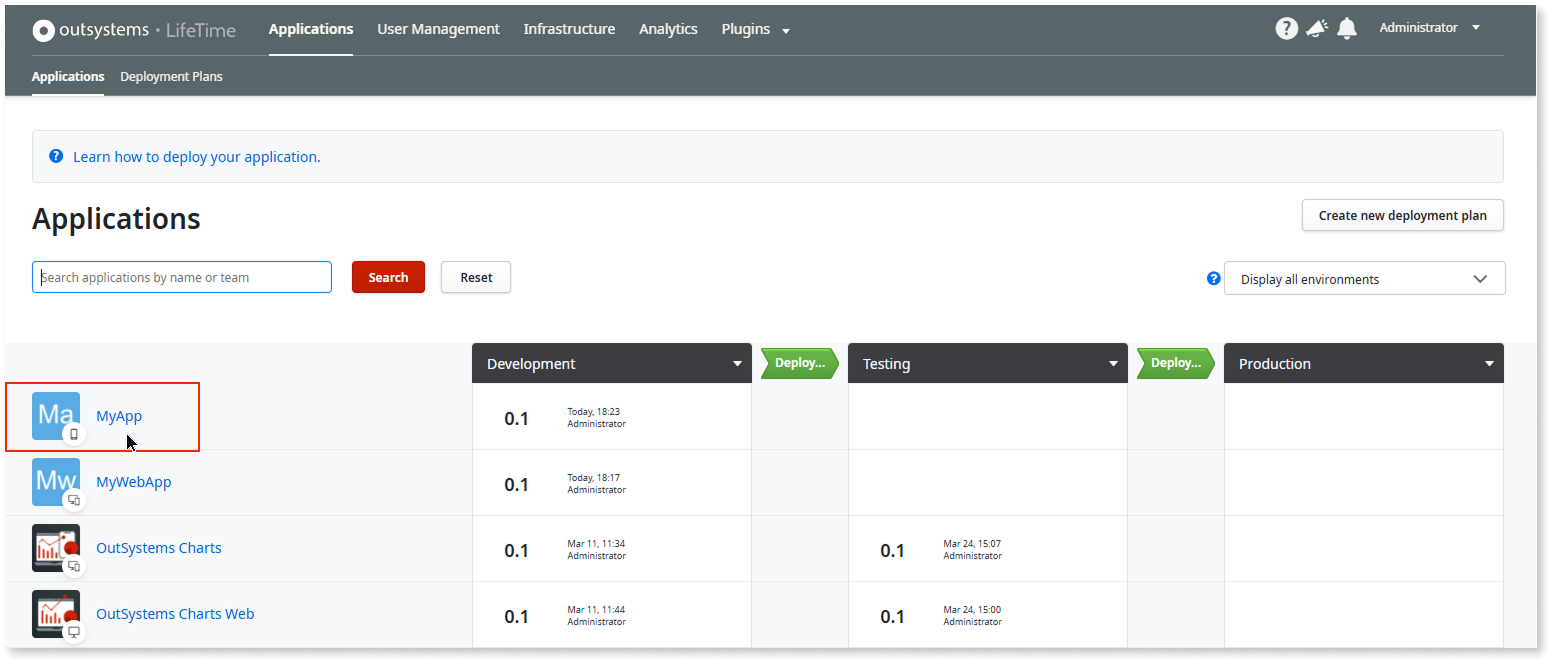
Task: Open the Production environment dropdown
Action: pos(1487,363)
